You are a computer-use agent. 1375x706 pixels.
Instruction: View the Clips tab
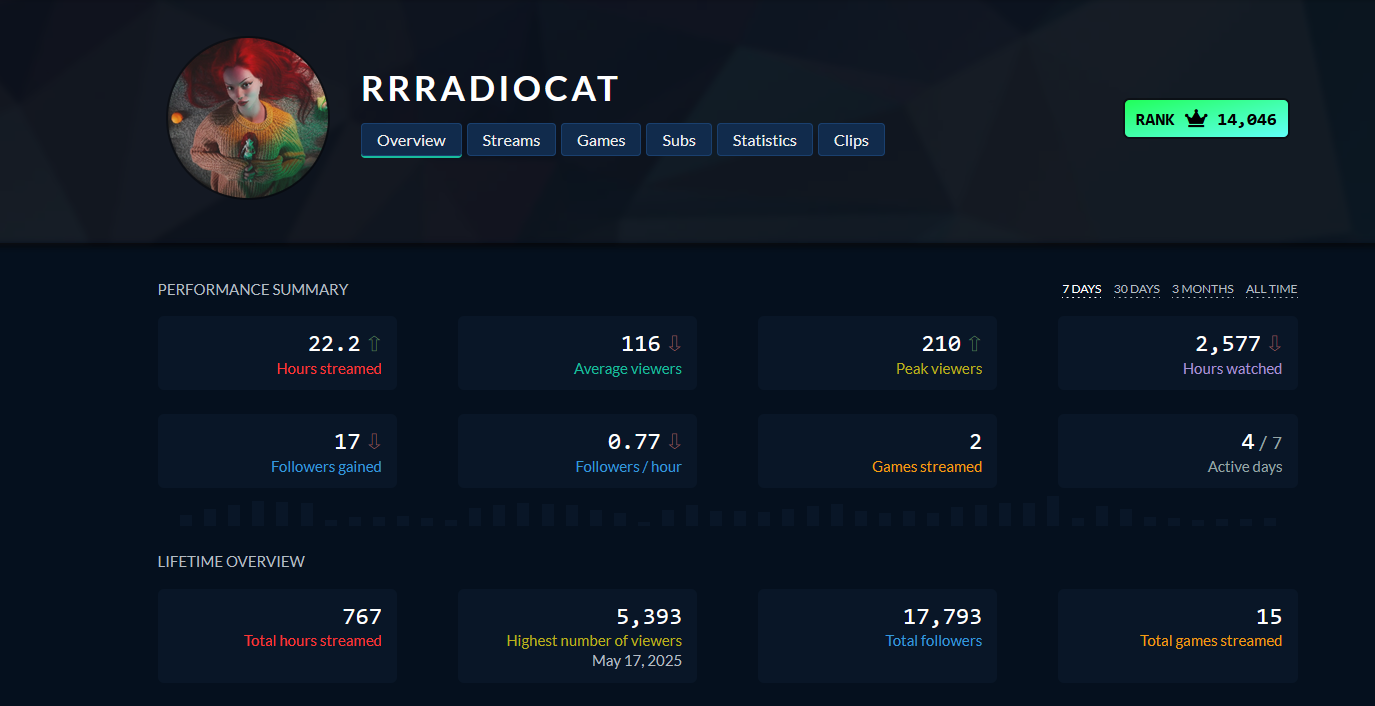[851, 140]
